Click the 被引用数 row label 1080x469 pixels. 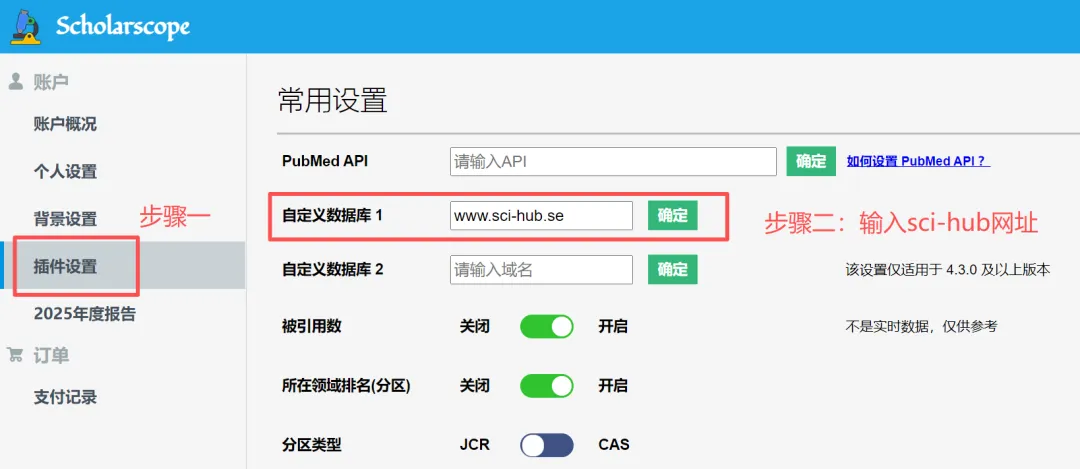[311, 326]
